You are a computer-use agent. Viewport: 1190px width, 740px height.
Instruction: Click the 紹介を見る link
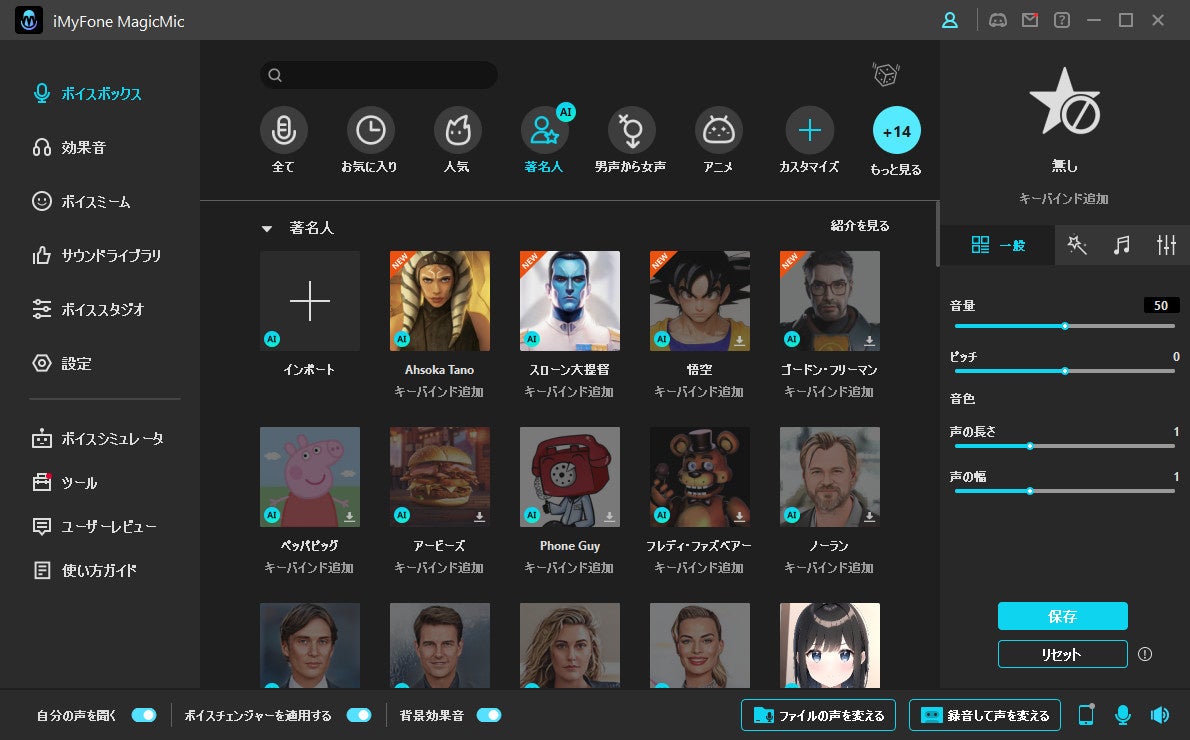pos(860,225)
